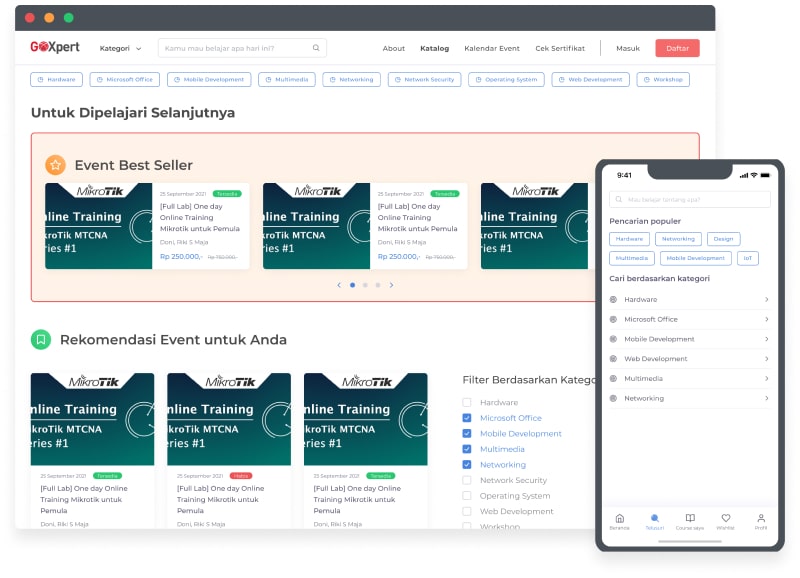This screenshot has height=578, width=800.
Task: Open Kalendar Event from the navigation
Action: click(491, 48)
